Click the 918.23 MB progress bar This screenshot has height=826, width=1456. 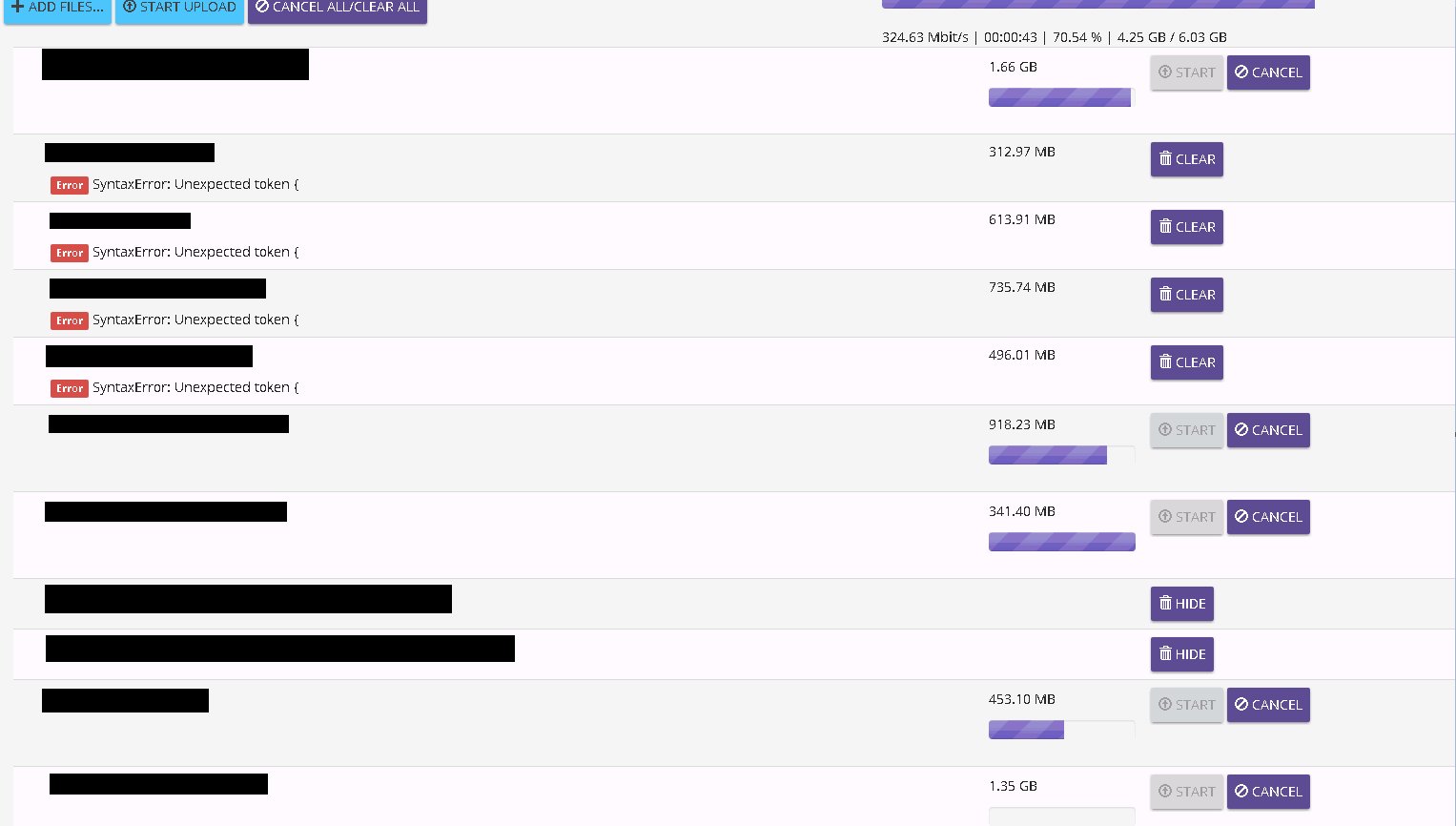(1062, 455)
